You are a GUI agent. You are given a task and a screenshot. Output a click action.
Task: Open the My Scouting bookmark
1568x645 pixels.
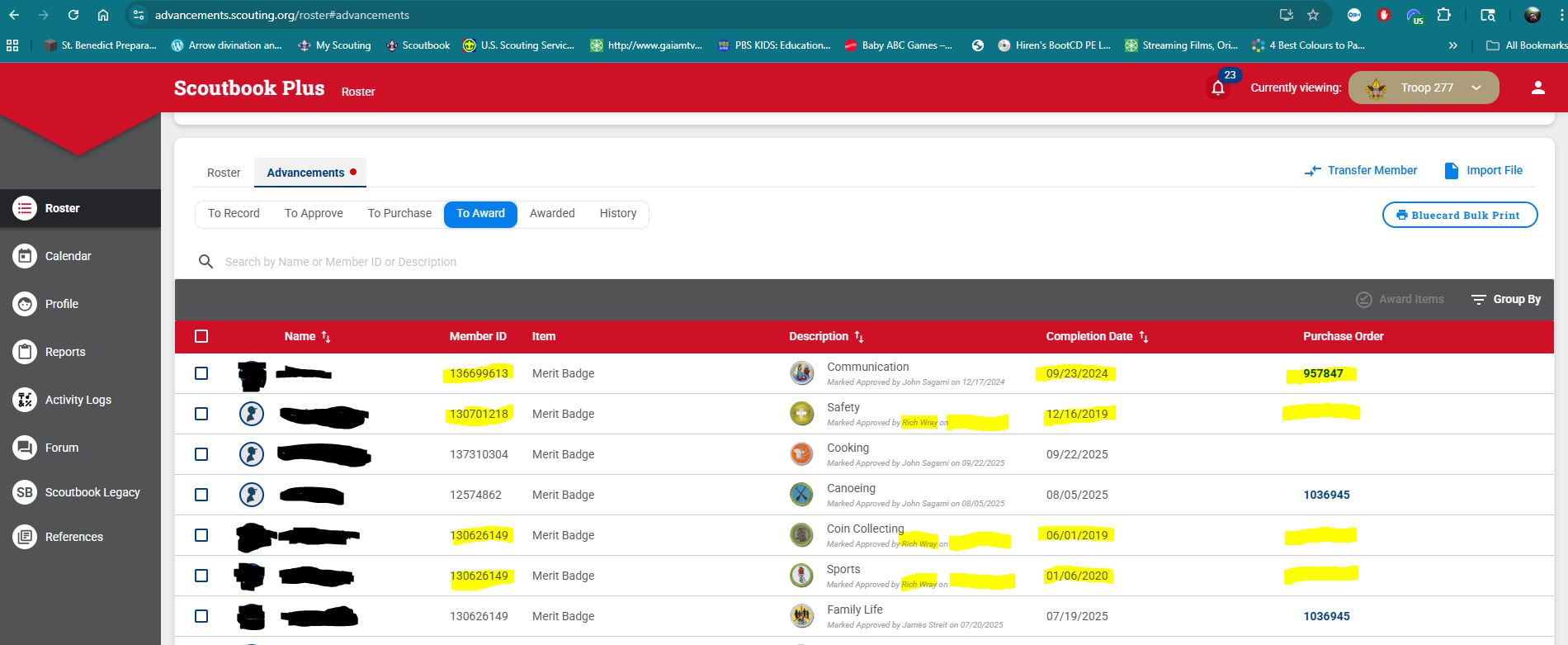(x=334, y=45)
